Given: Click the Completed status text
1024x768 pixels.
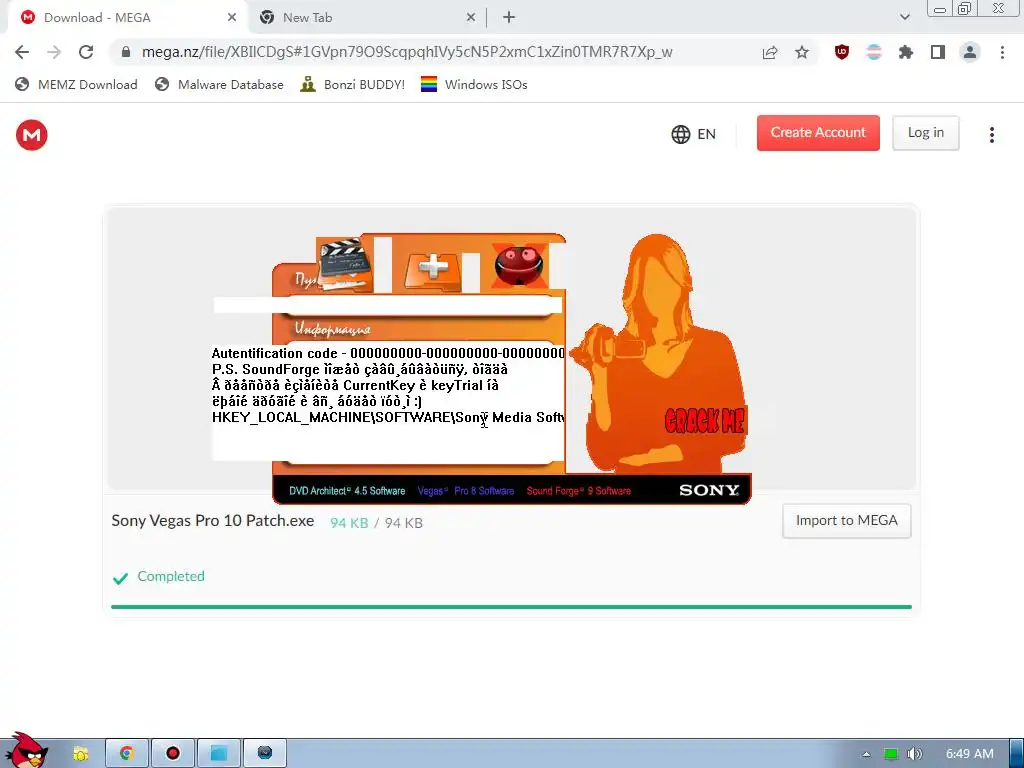Looking at the screenshot, I should point(170,576).
